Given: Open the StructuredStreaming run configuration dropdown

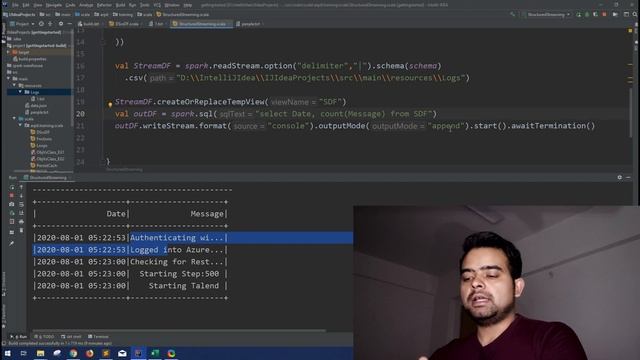Looking at the screenshot, I should point(546,15).
